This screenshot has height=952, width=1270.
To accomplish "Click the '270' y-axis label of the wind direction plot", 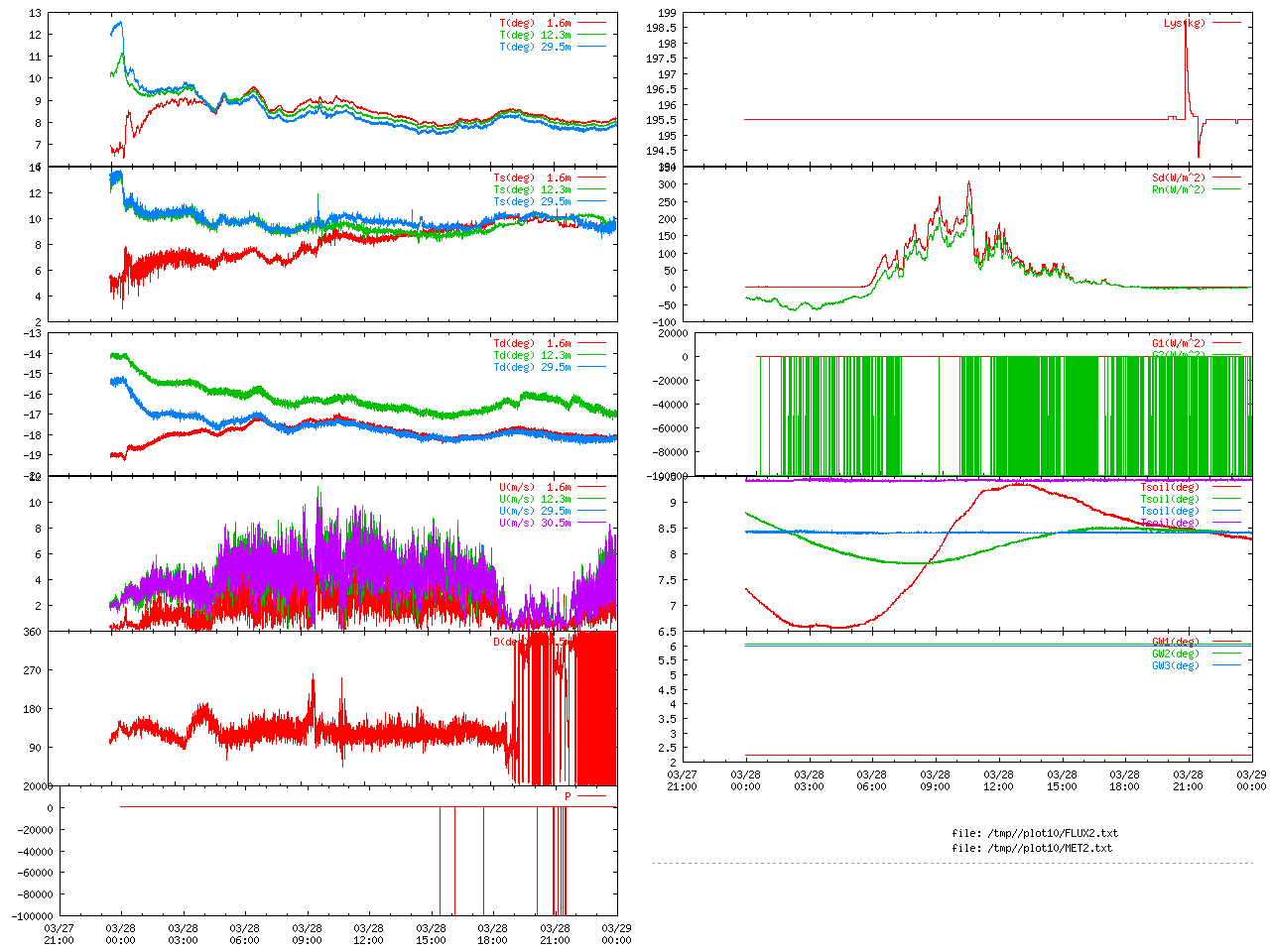I will 33,670.
